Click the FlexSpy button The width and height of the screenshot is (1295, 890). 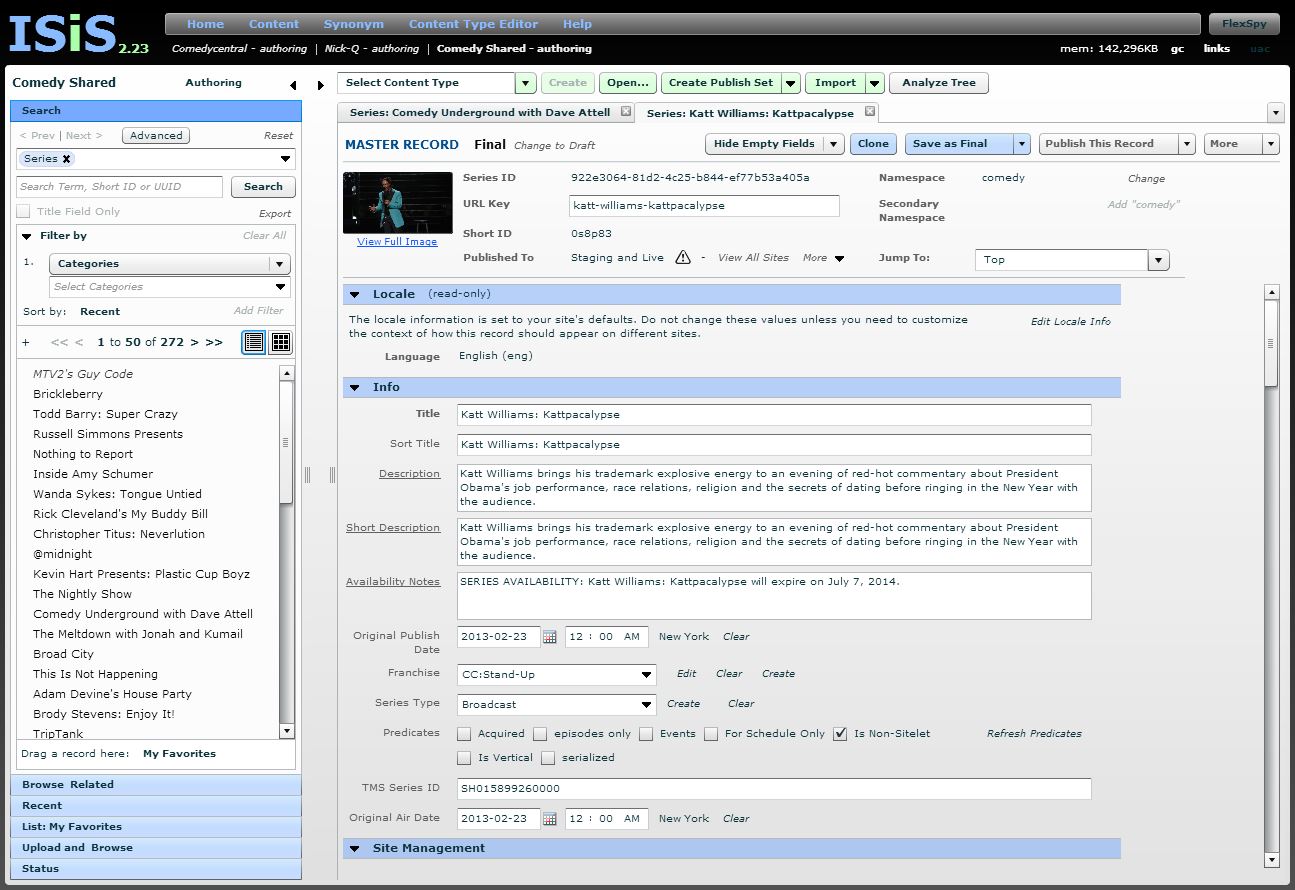(1243, 24)
